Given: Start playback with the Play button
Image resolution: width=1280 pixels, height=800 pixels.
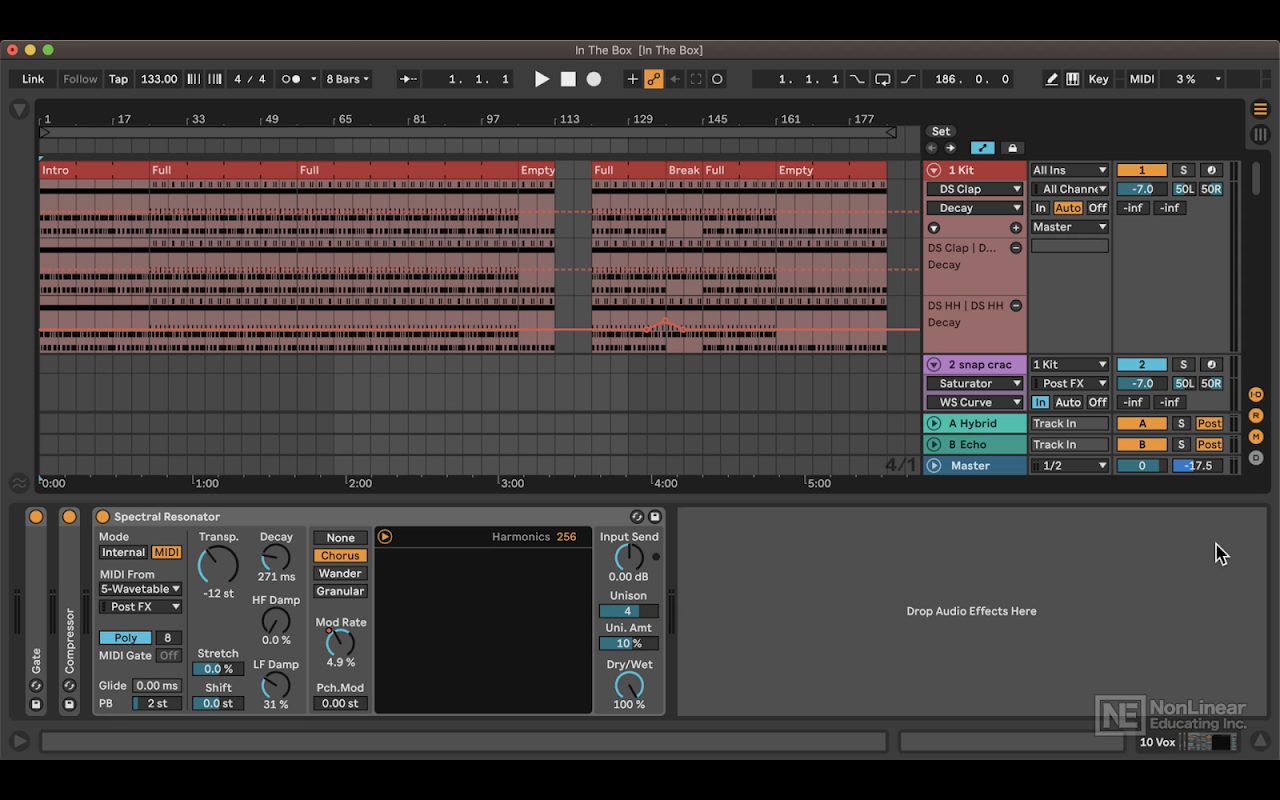Looking at the screenshot, I should 542,79.
